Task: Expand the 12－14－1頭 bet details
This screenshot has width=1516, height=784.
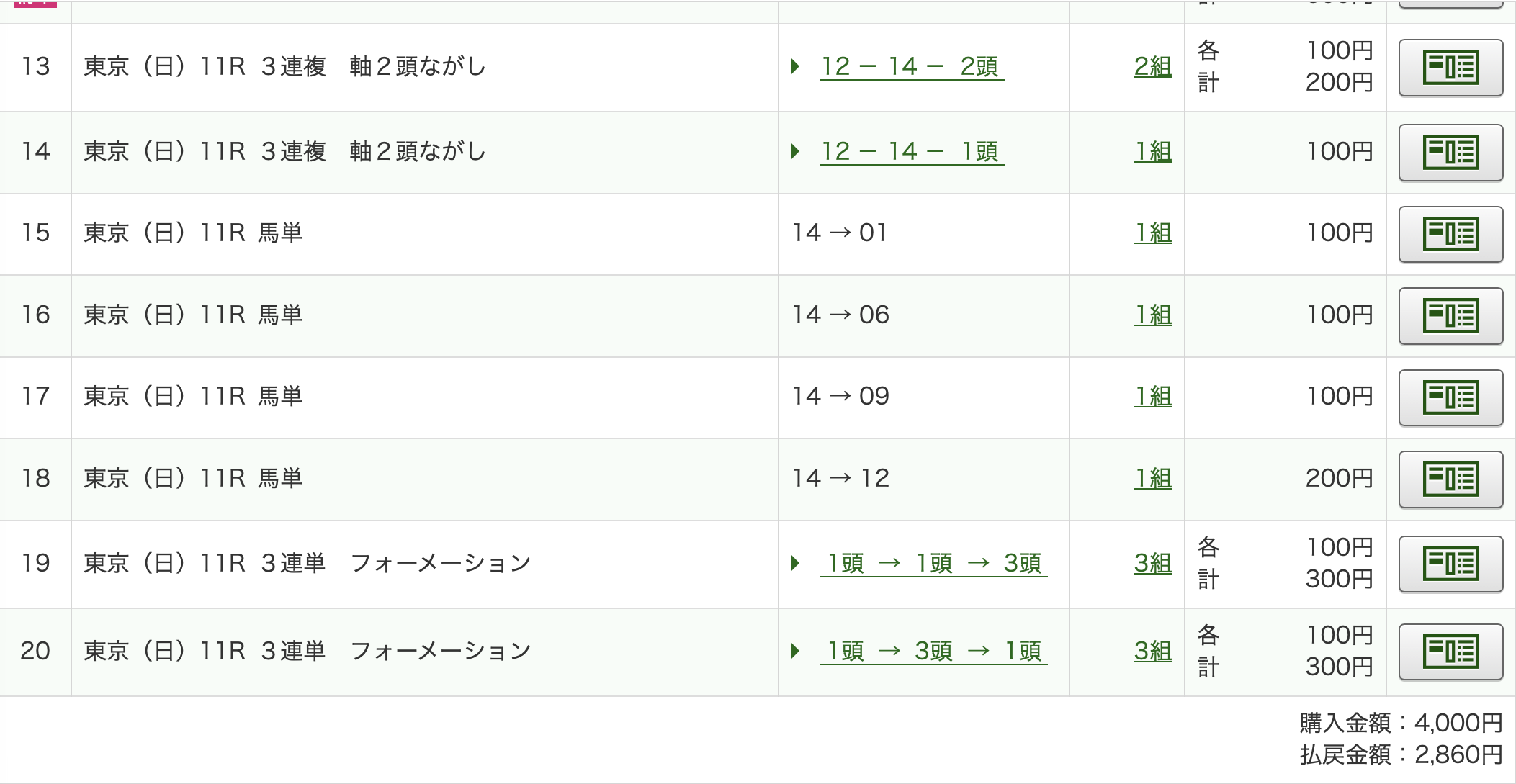Action: click(x=911, y=152)
